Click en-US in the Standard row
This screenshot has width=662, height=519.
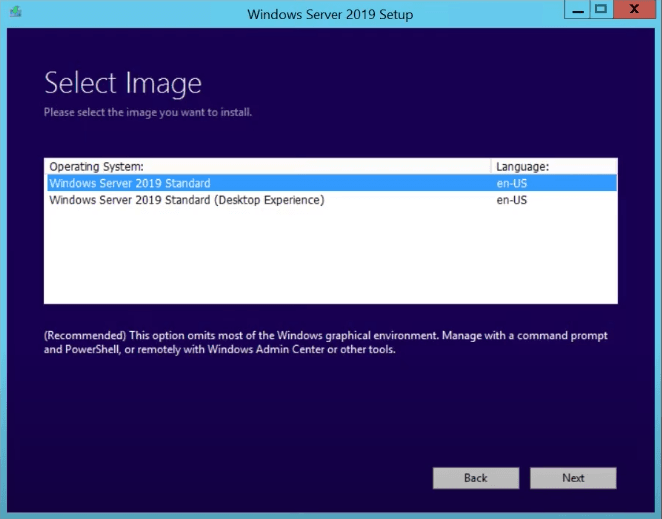pyautogui.click(x=512, y=183)
